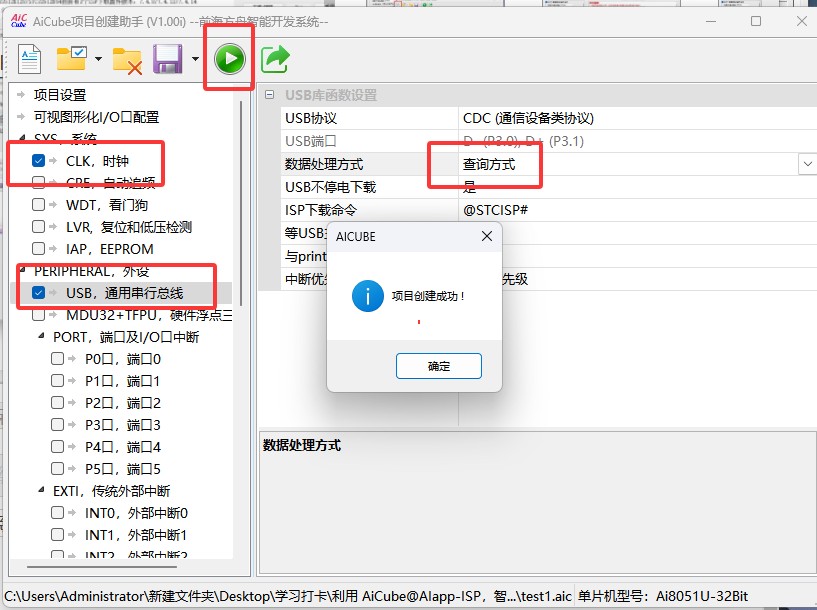The height and width of the screenshot is (610, 817).
Task: Click INT0，外部中断0 tree label
Action: 137,513
